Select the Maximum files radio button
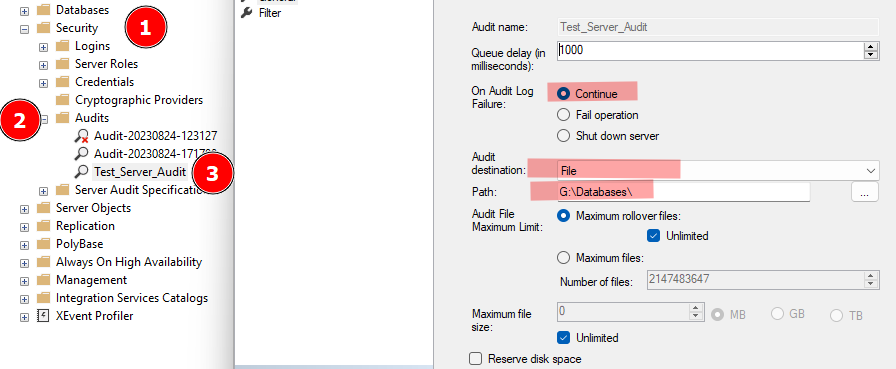The height and width of the screenshot is (369, 896). (563, 258)
